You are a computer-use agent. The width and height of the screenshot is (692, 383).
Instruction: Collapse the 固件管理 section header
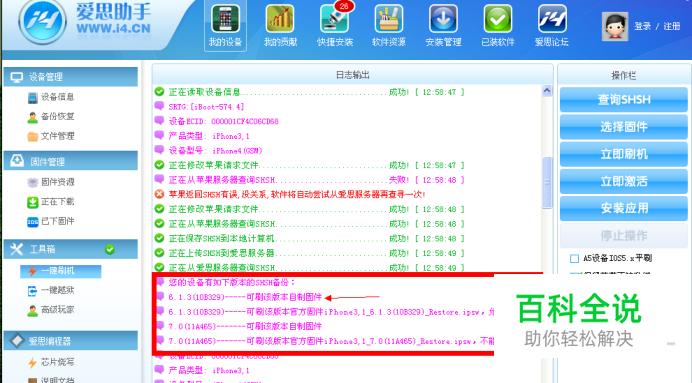click(71, 161)
